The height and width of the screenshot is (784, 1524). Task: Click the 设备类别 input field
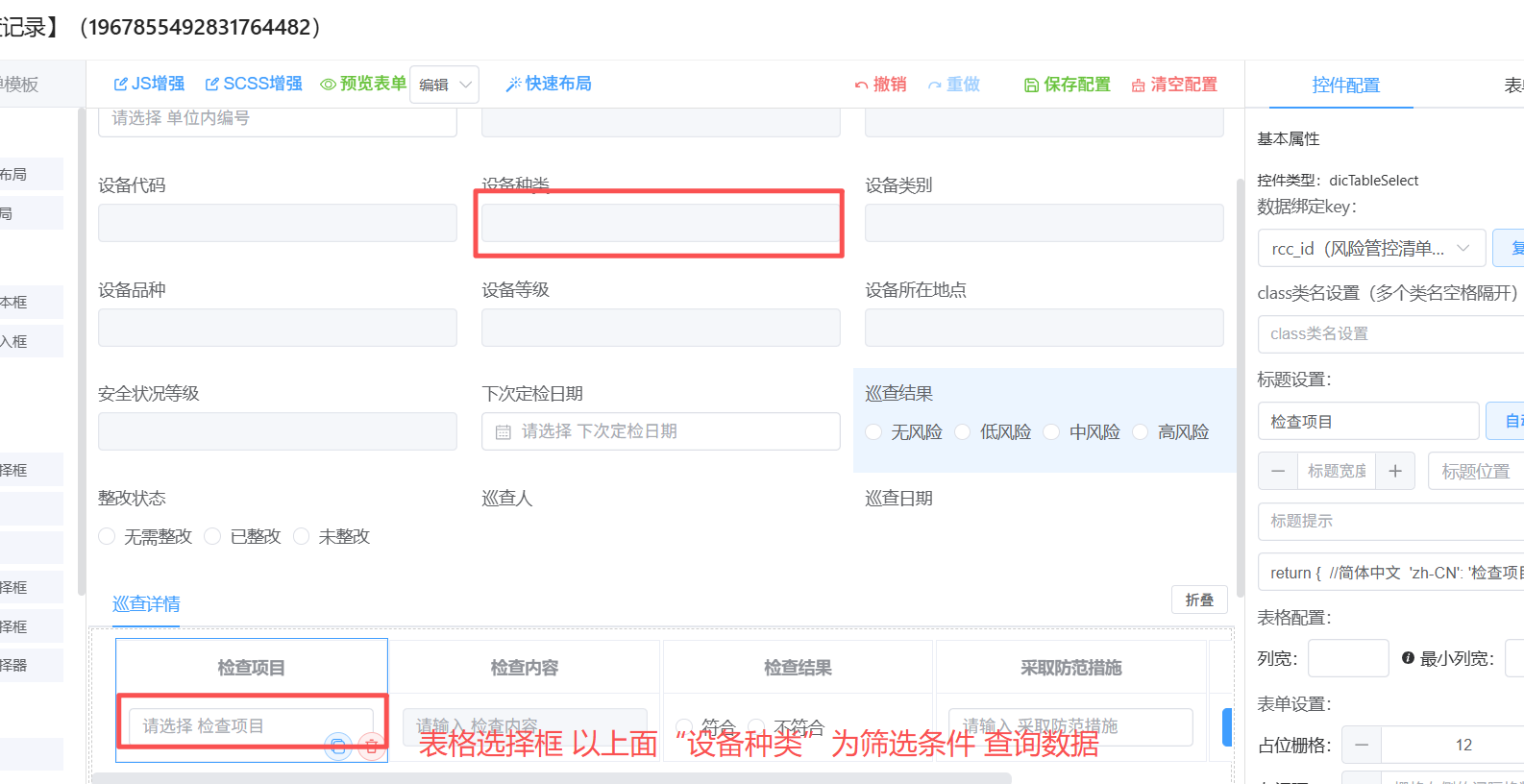click(x=1044, y=223)
